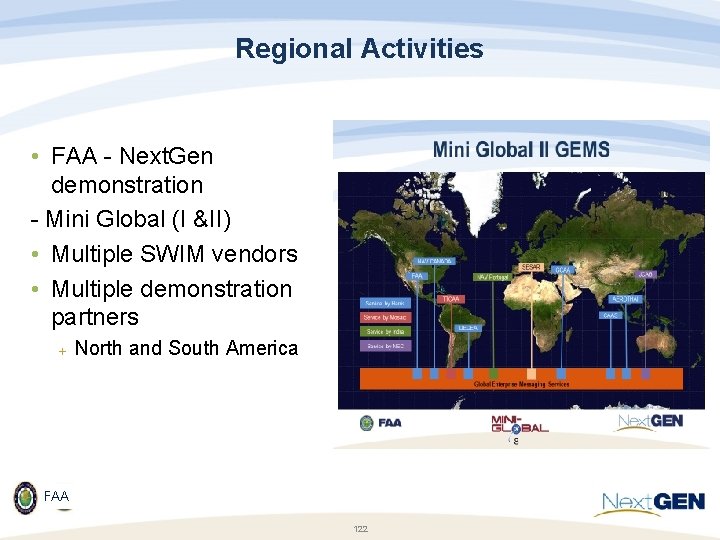Image resolution: width=720 pixels, height=540 pixels.
Task: Select the SESAR label on the map
Action: point(531,267)
